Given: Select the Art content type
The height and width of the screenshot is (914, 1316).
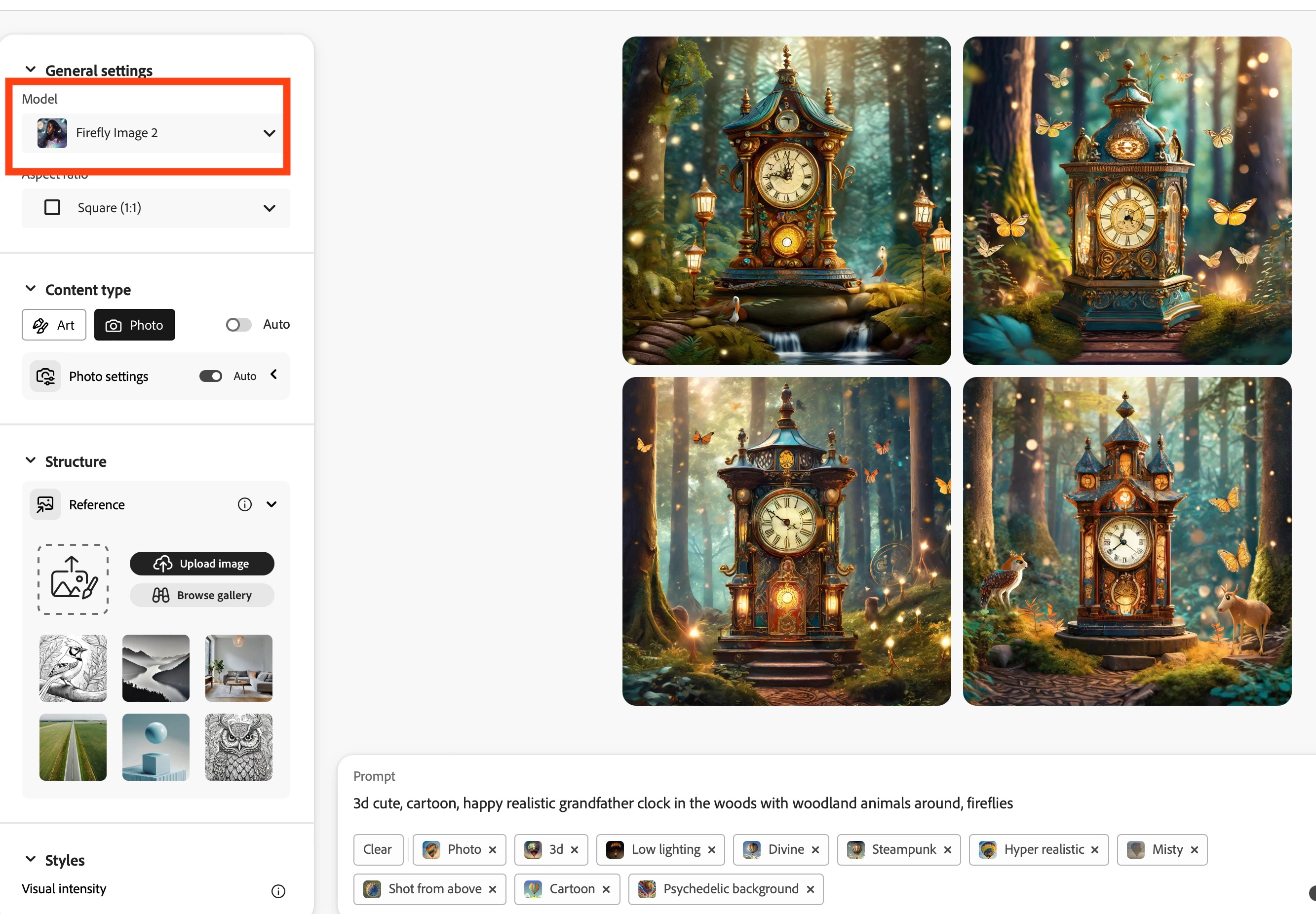Looking at the screenshot, I should click(x=54, y=325).
